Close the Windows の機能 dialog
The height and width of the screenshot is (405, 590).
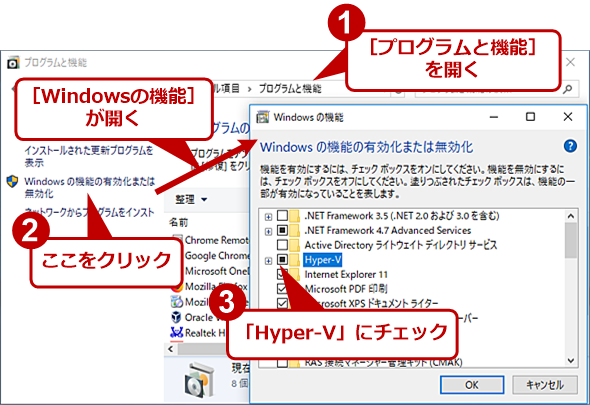568,117
